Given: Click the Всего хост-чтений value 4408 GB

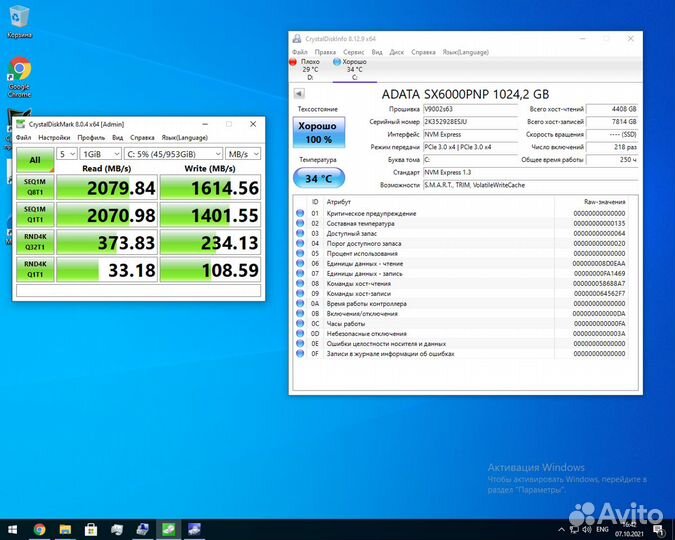Looking at the screenshot, I should click(612, 109).
